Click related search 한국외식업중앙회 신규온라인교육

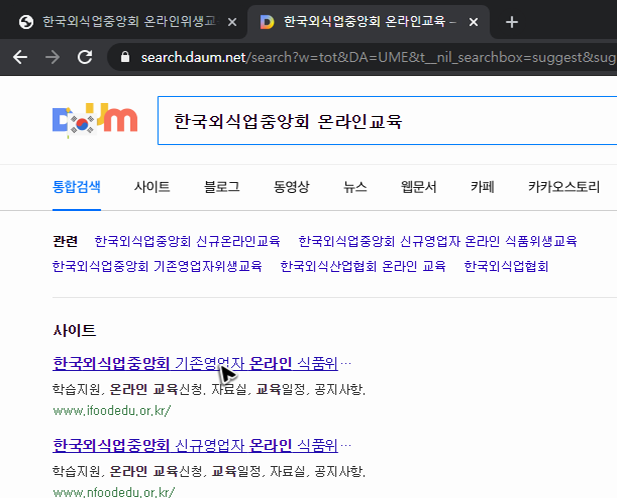(x=187, y=241)
